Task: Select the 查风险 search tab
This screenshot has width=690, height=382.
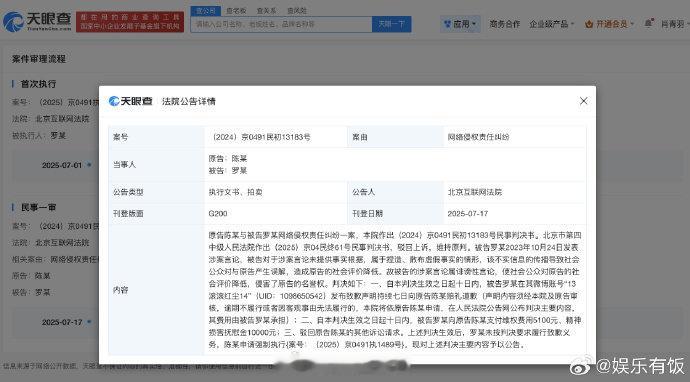Action: [297, 11]
